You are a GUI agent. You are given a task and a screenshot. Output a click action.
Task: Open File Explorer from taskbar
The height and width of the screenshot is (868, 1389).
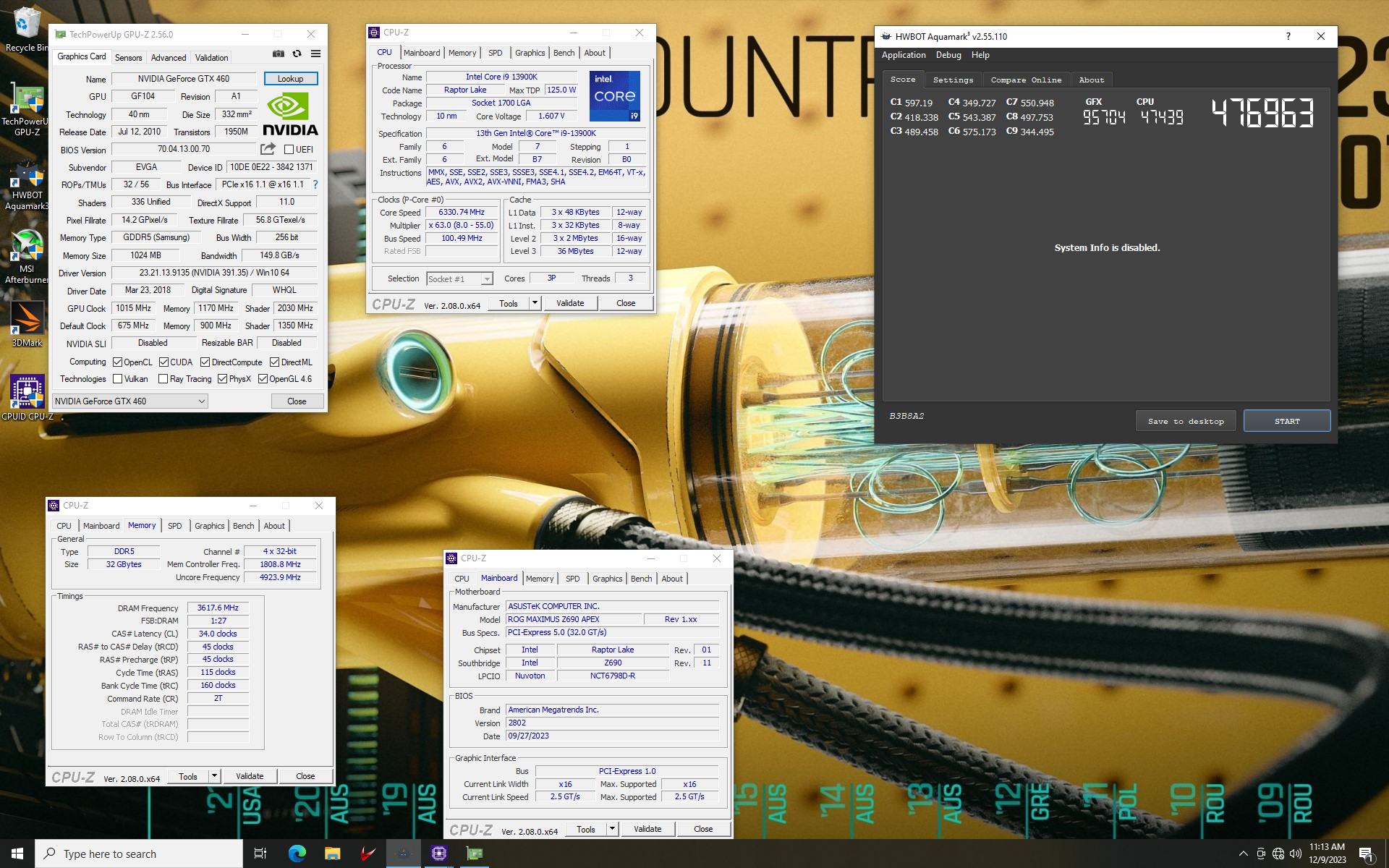pyautogui.click(x=332, y=854)
